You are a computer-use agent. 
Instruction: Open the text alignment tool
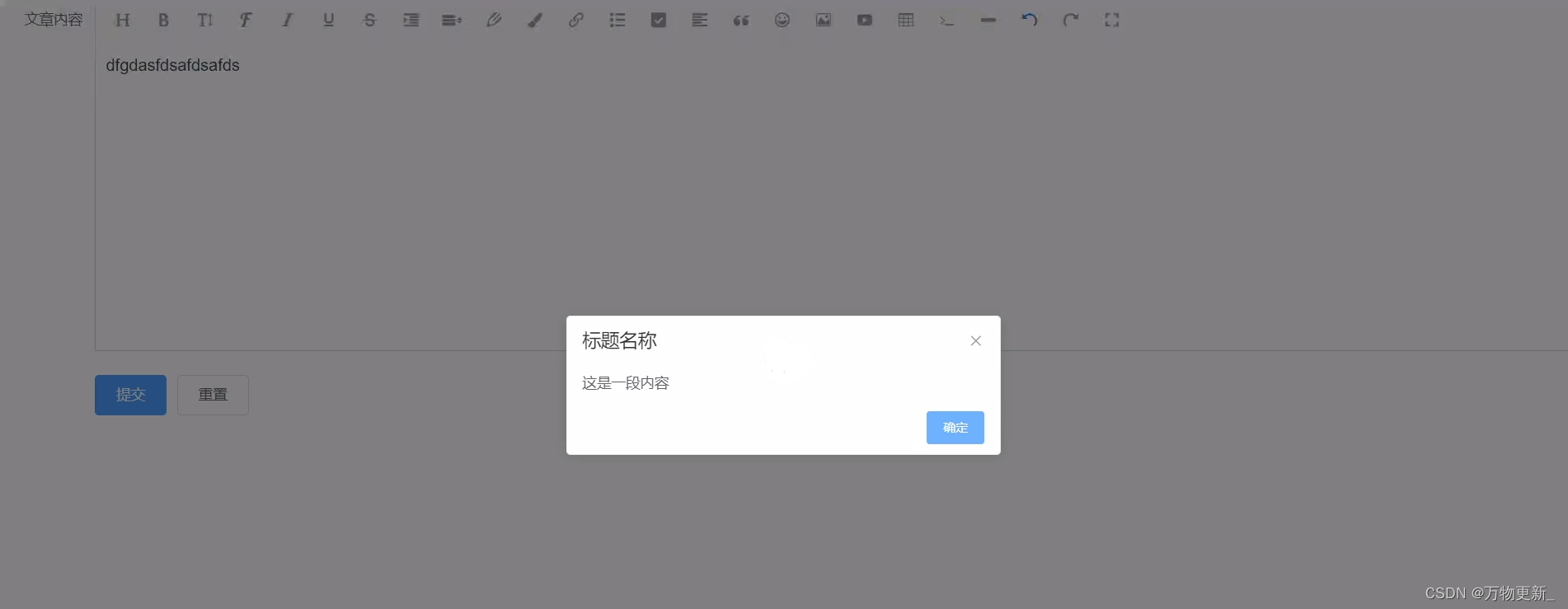click(700, 20)
